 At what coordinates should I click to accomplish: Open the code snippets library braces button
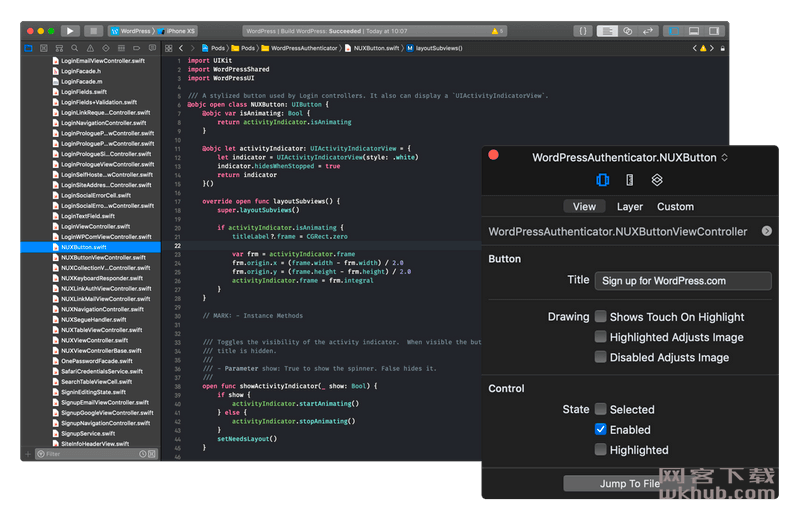pos(583,31)
